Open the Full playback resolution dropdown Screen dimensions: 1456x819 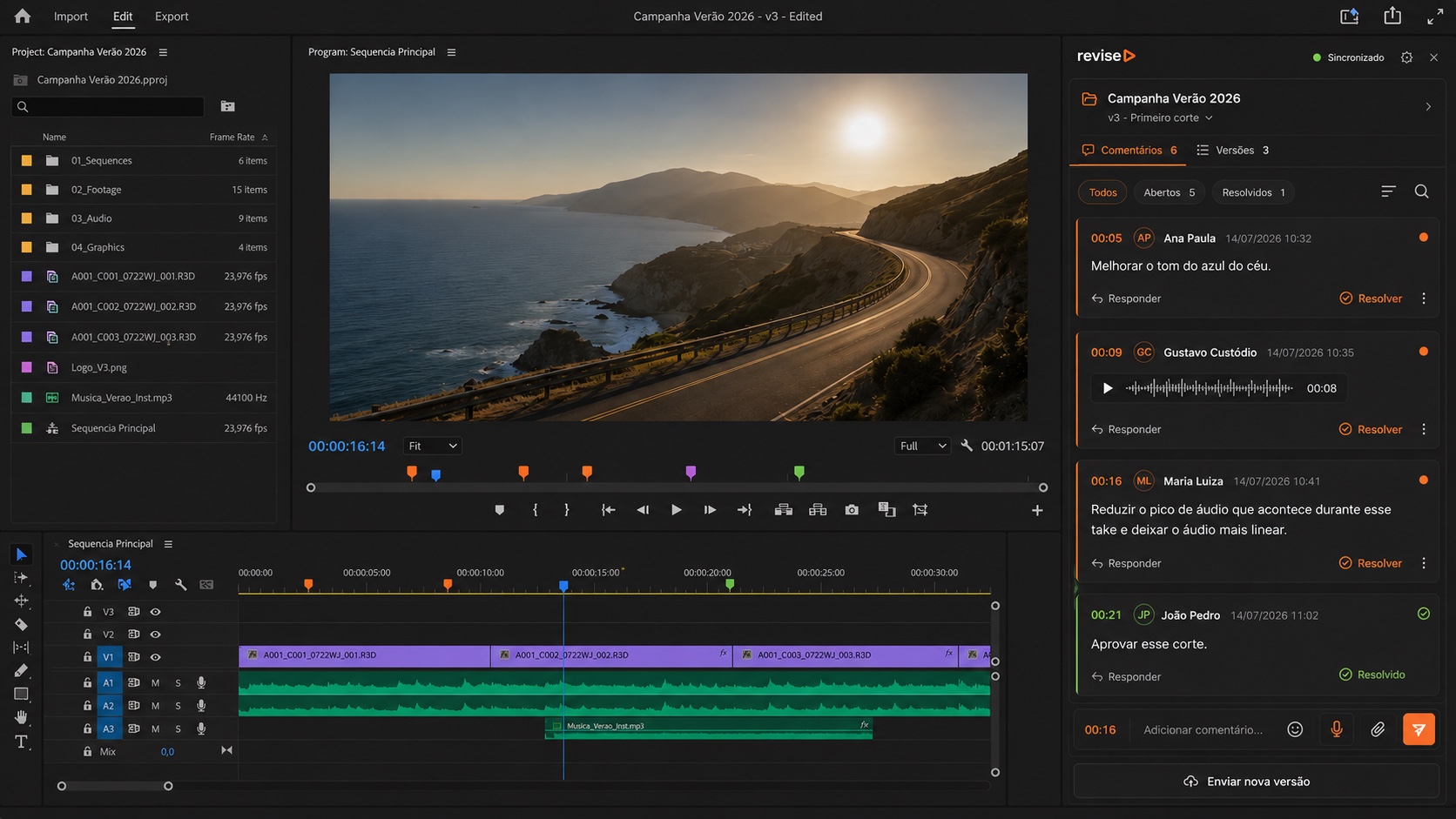[x=921, y=446]
